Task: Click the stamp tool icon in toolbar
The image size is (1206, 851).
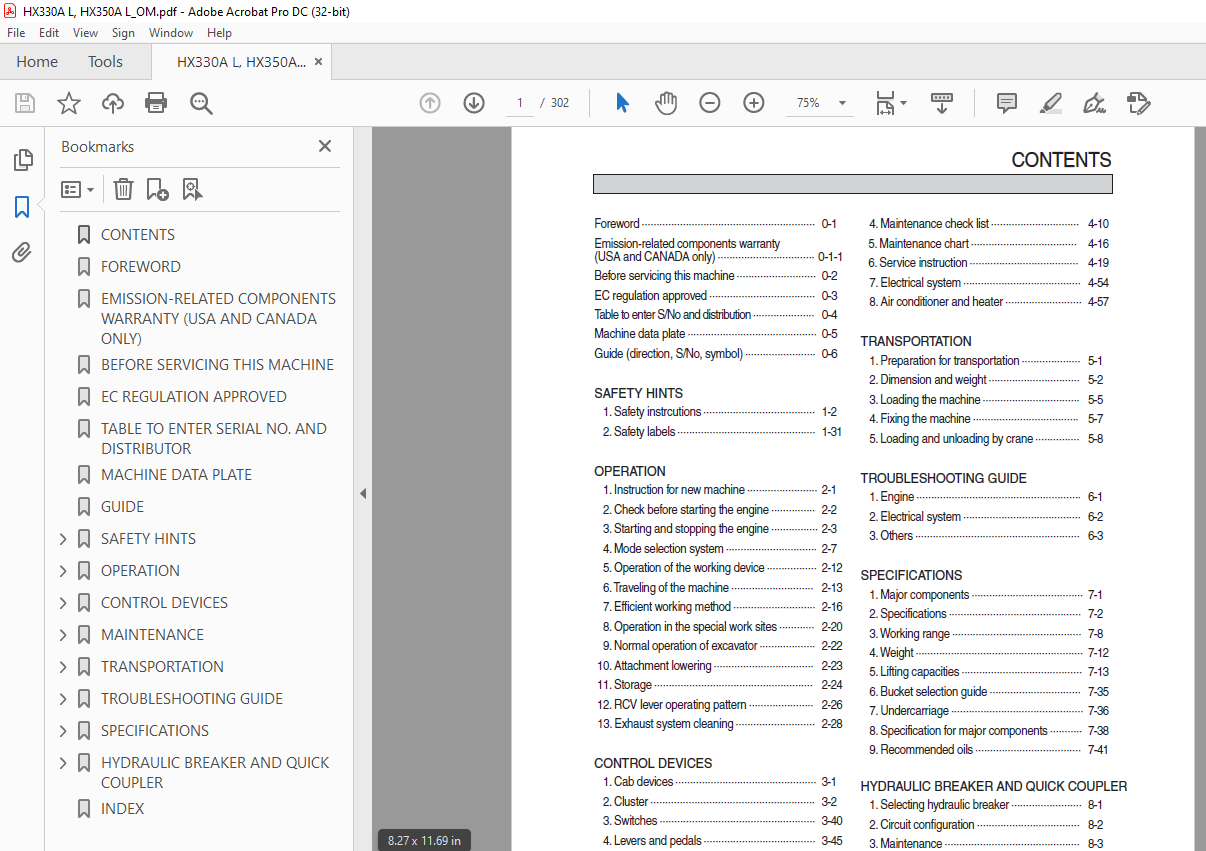Action: tap(1138, 103)
